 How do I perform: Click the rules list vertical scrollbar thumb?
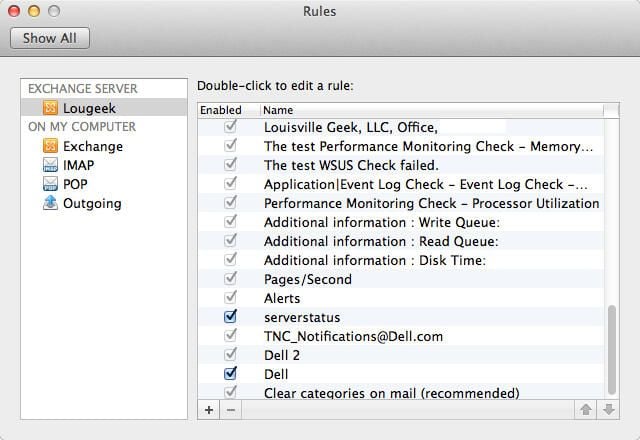pyautogui.click(x=611, y=350)
